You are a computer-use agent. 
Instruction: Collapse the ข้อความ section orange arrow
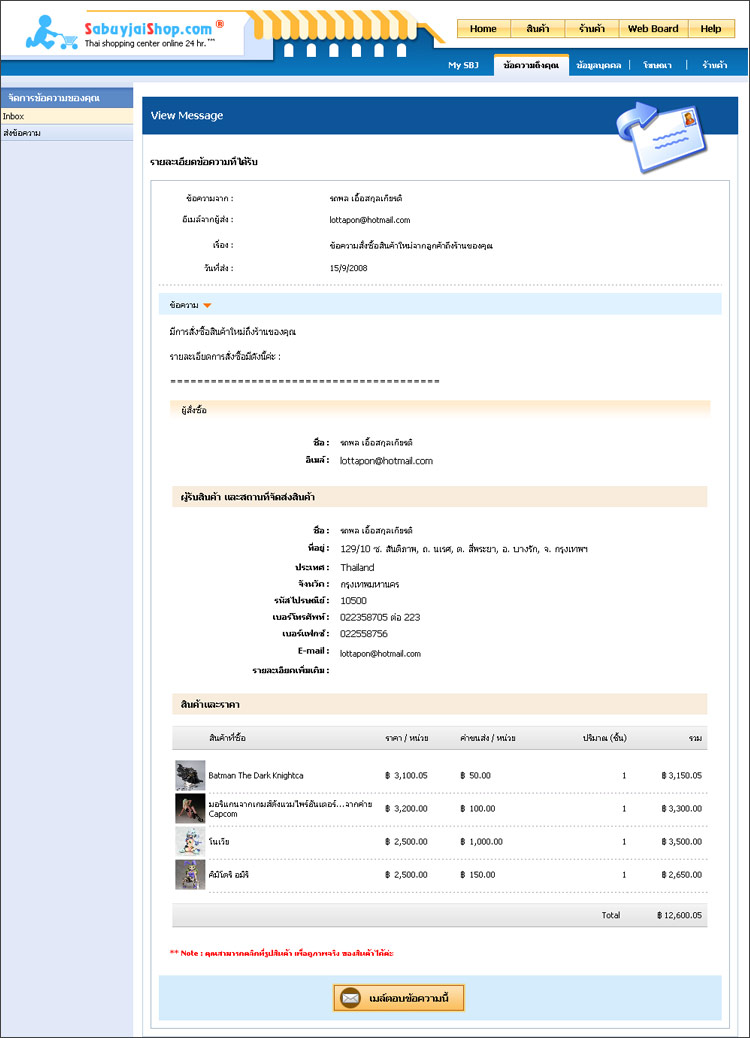(x=208, y=305)
